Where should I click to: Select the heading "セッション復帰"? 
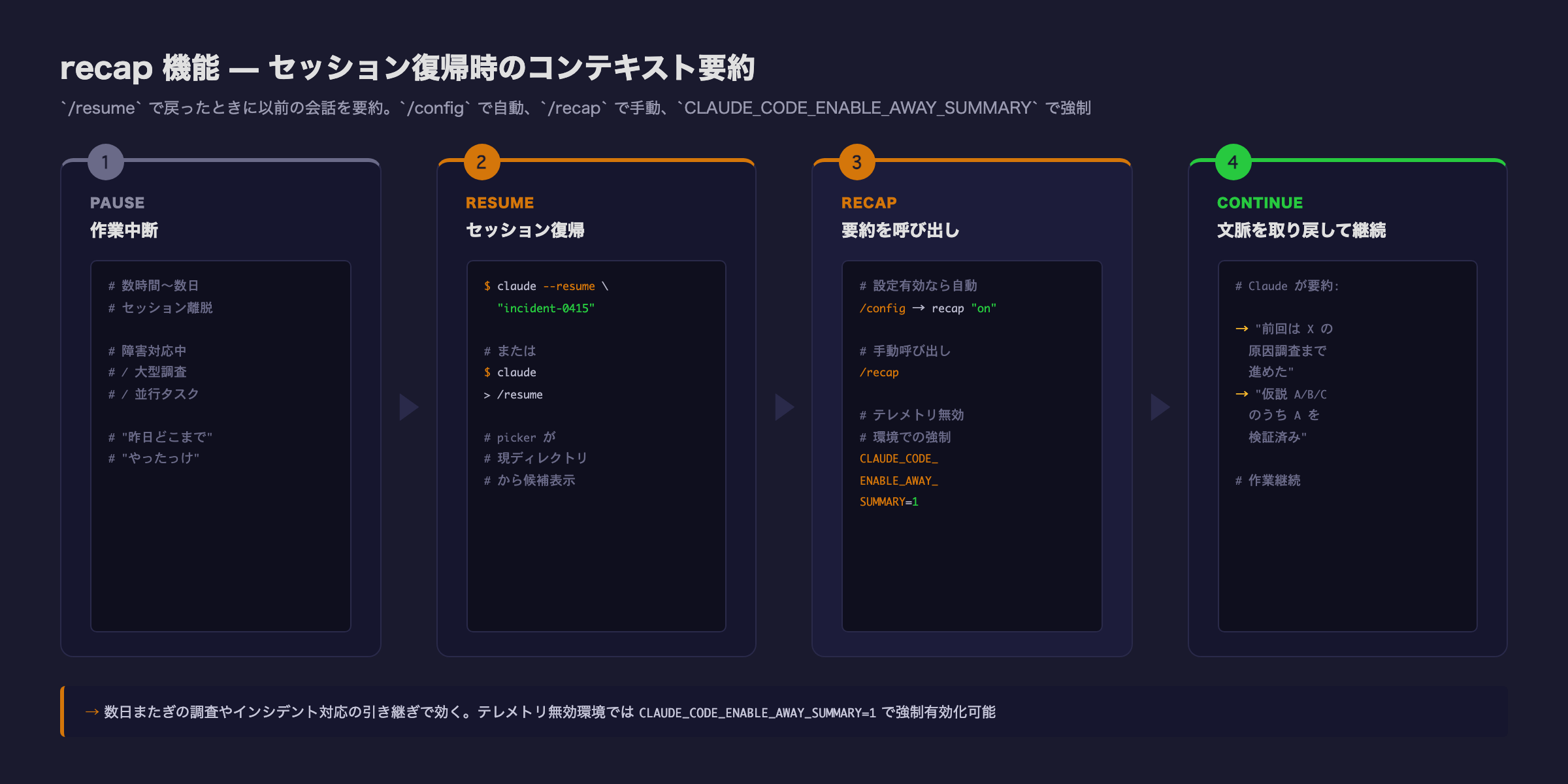[x=525, y=230]
